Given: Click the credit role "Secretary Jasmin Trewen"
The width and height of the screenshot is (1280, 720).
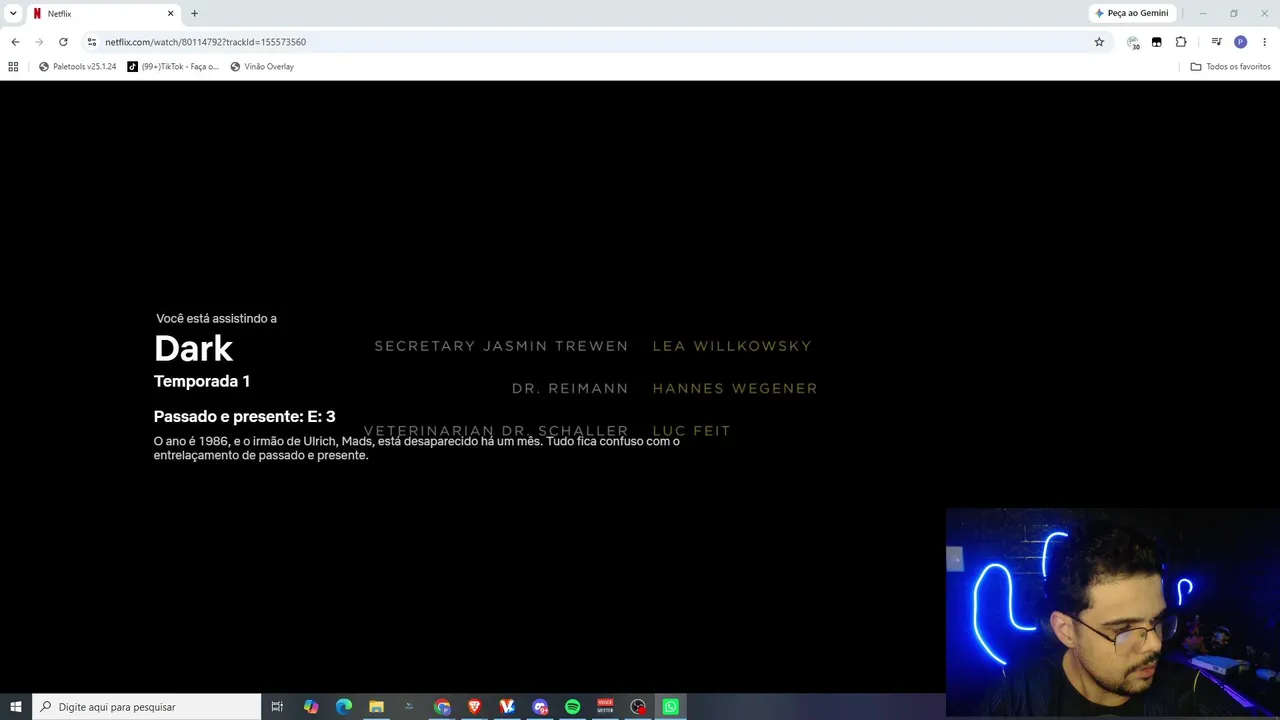Looking at the screenshot, I should pyautogui.click(x=501, y=346).
